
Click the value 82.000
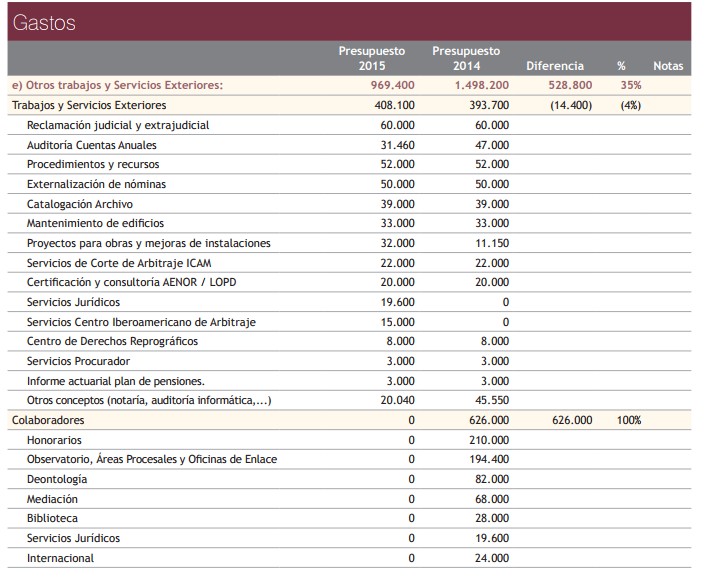(492, 479)
